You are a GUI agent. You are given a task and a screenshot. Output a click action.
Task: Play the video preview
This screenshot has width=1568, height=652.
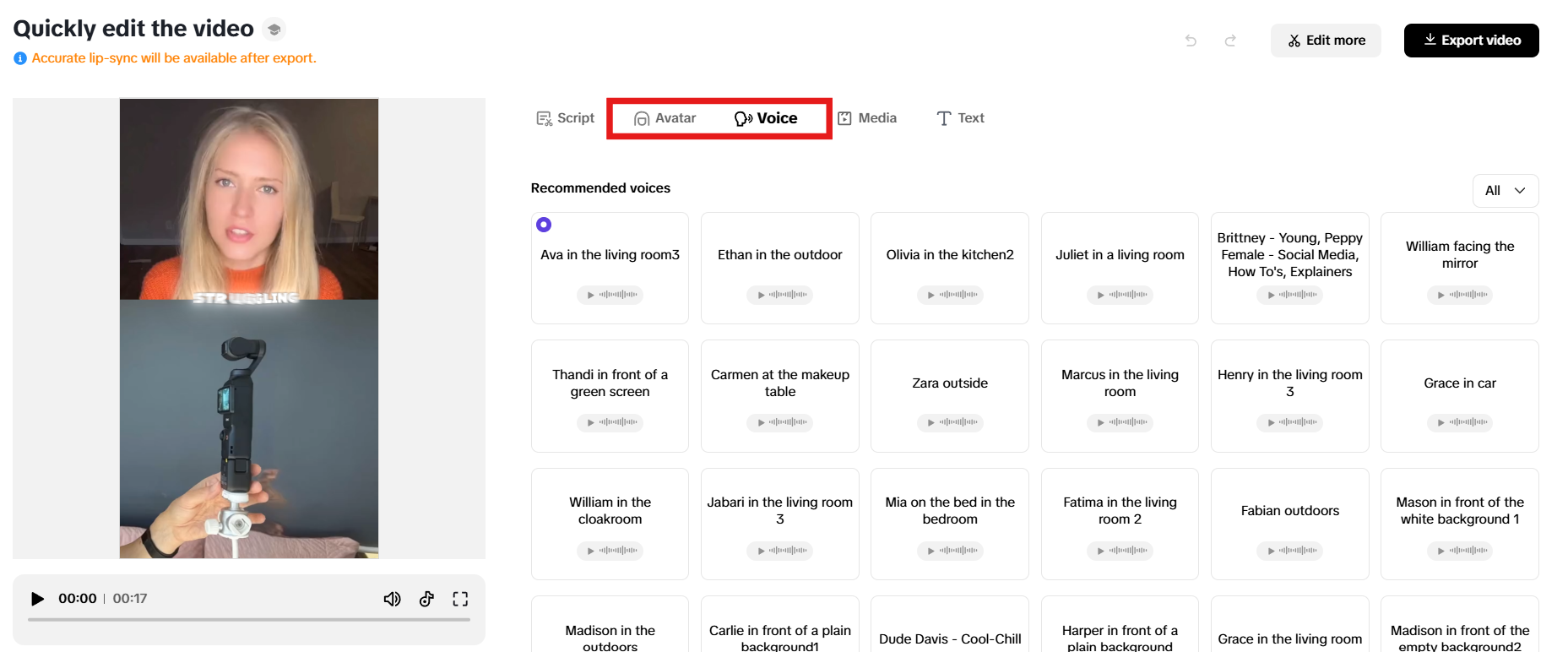[37, 599]
